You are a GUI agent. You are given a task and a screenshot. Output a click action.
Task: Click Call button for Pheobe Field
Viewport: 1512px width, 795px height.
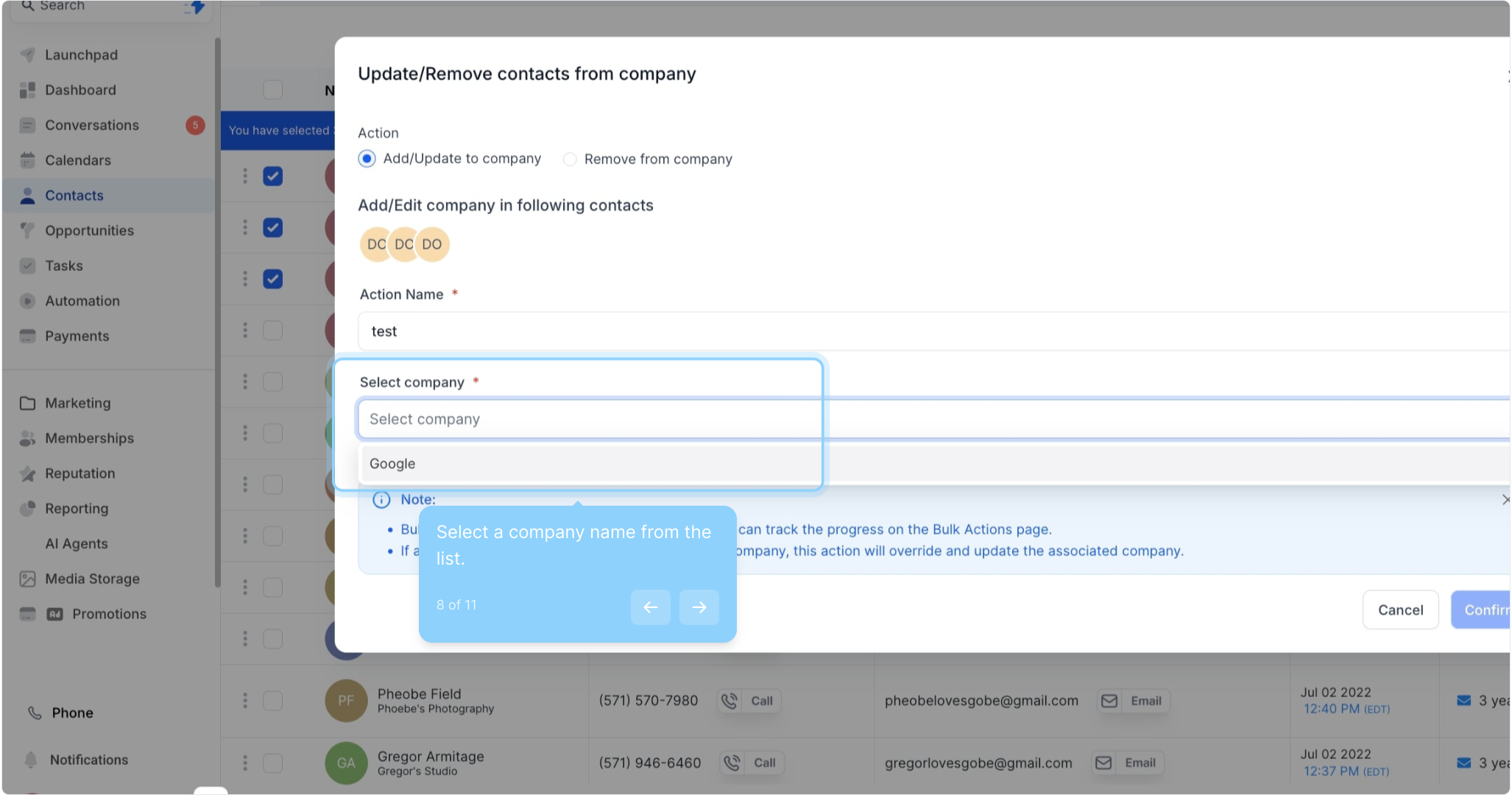749,701
